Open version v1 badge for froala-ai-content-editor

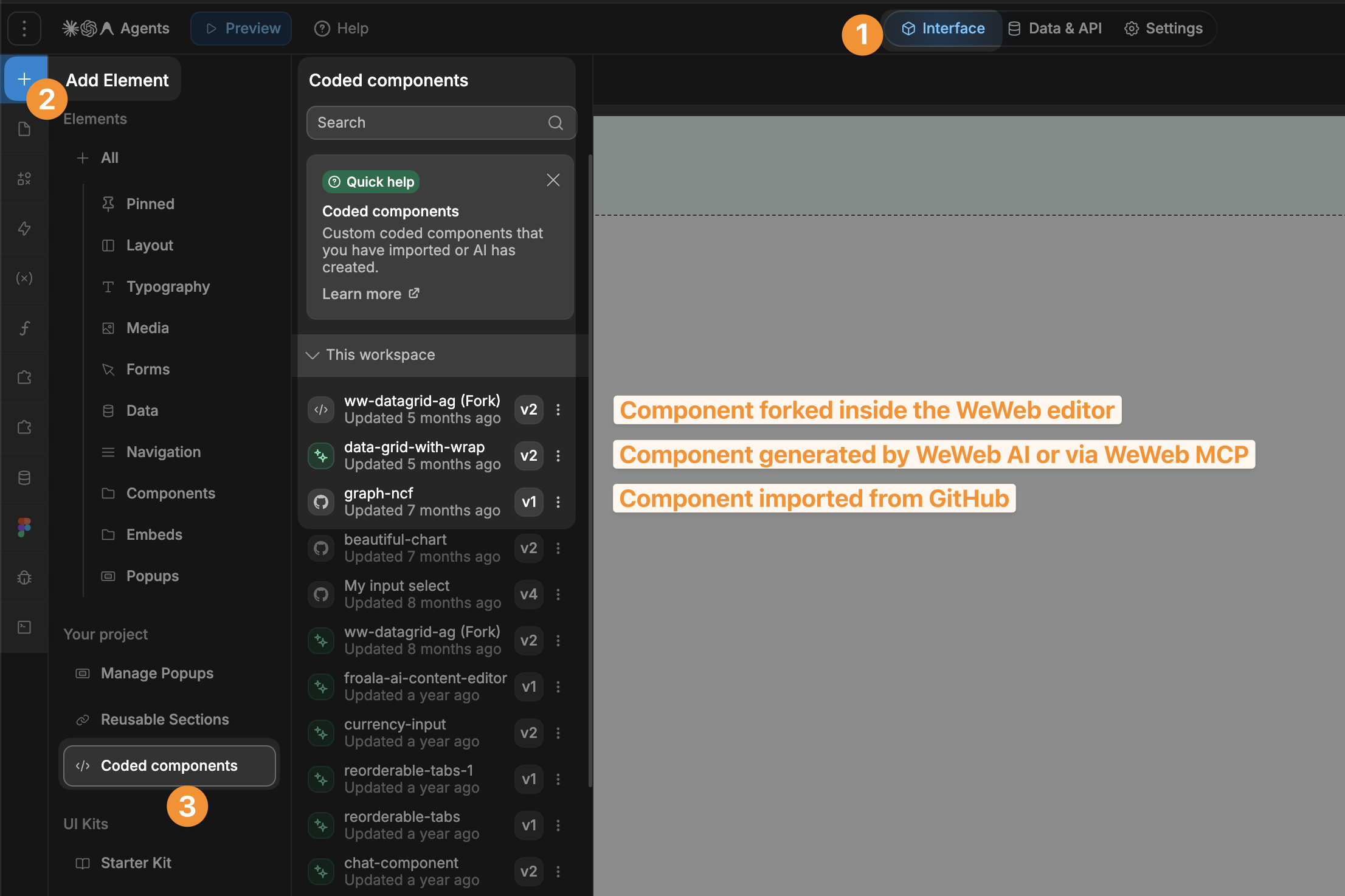coord(529,687)
